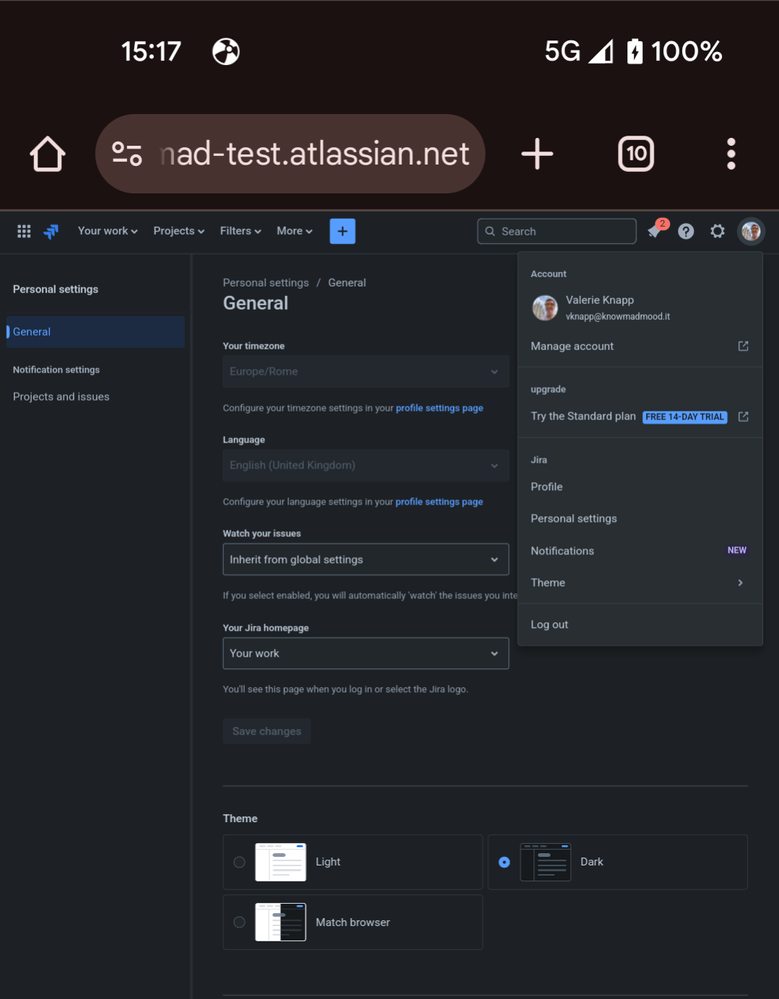
Task: Open the Your timezone dropdown
Action: (x=366, y=371)
